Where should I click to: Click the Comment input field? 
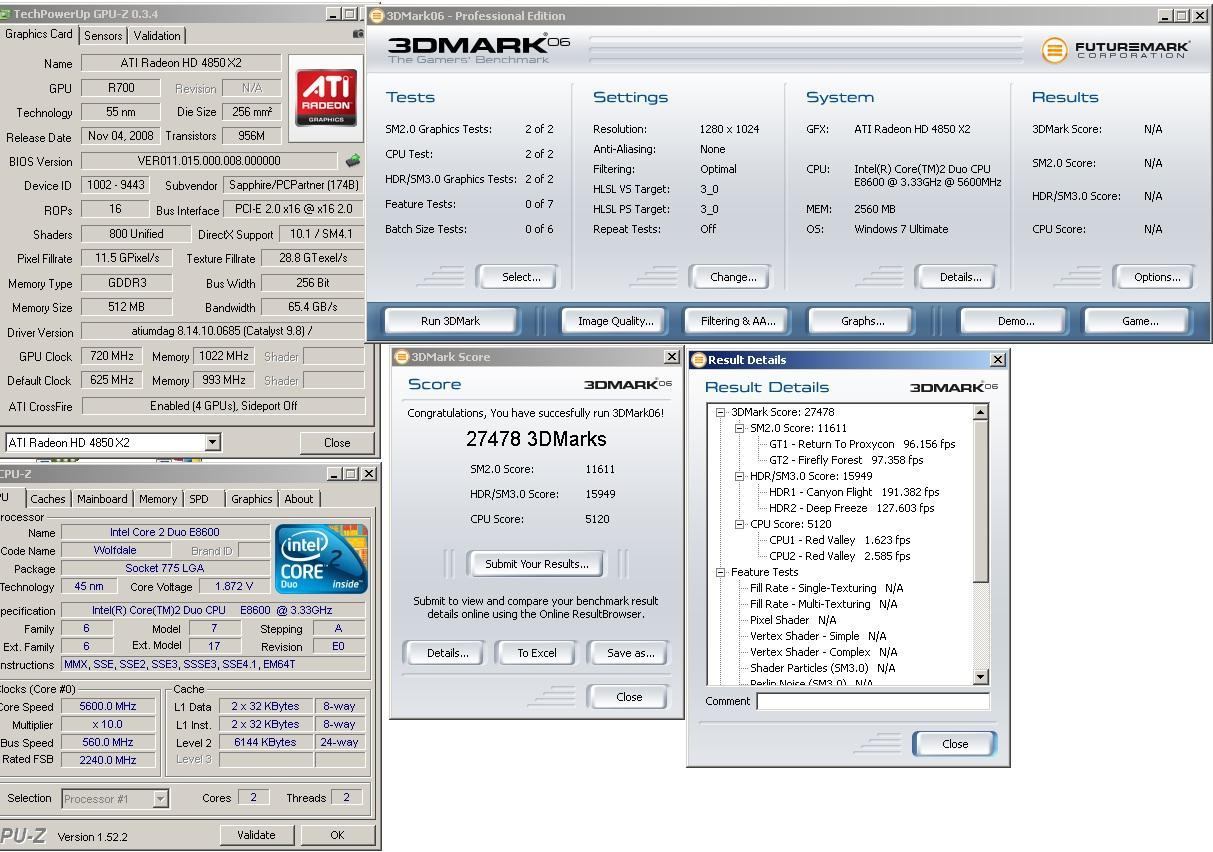click(873, 701)
